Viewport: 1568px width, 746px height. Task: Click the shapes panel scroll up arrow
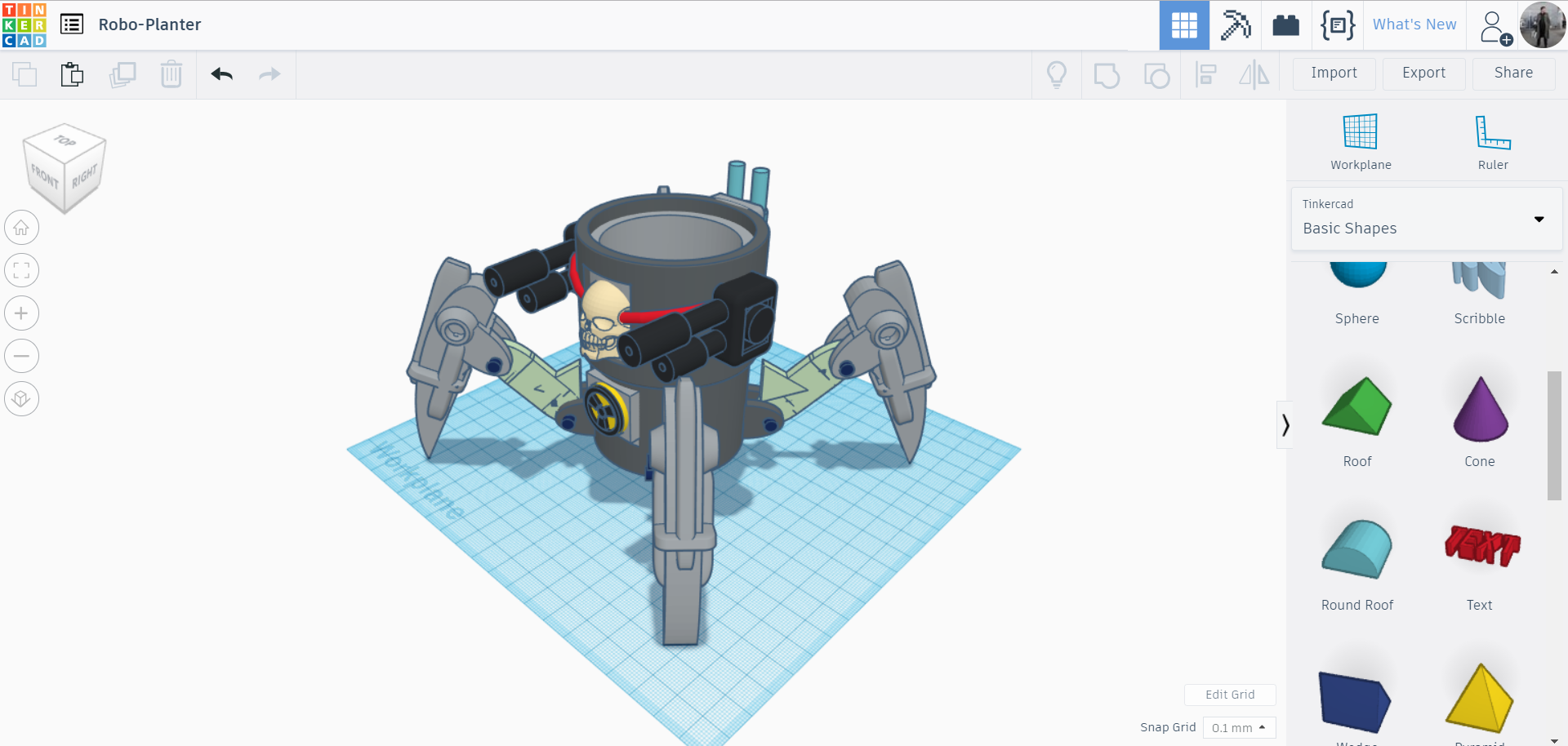pyautogui.click(x=1554, y=272)
